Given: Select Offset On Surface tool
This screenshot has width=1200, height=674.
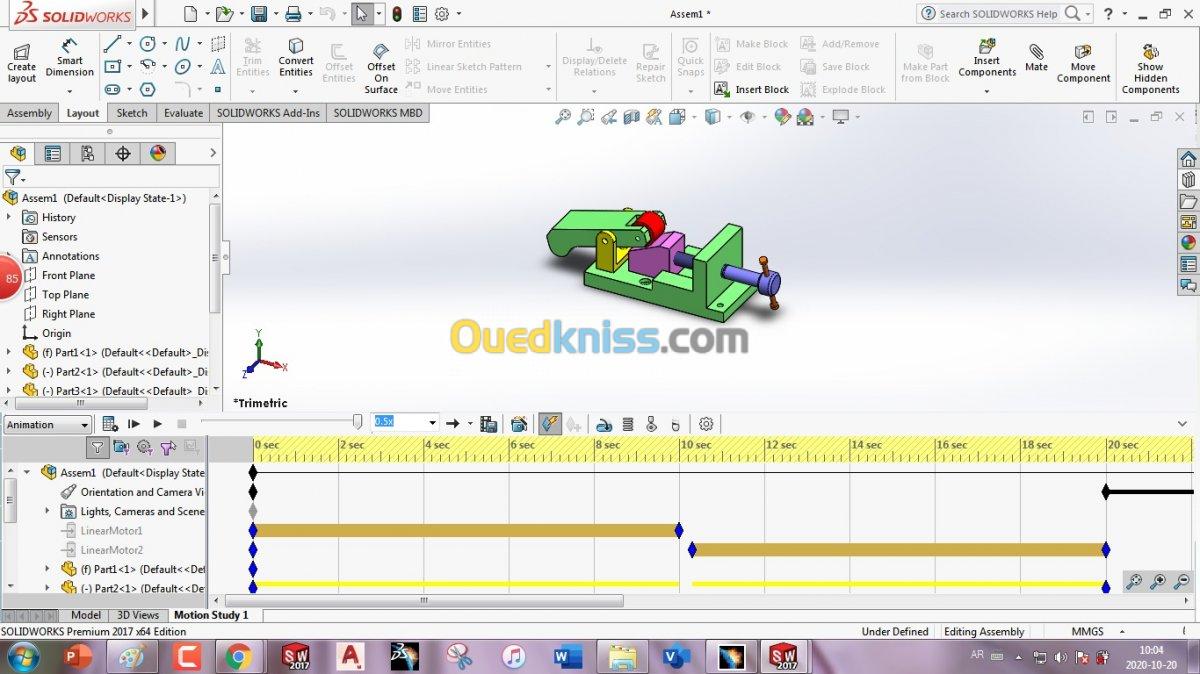Looking at the screenshot, I should (x=381, y=68).
